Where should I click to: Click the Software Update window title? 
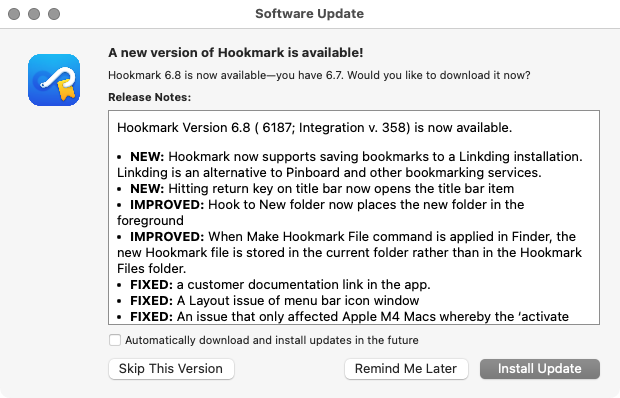click(x=310, y=13)
